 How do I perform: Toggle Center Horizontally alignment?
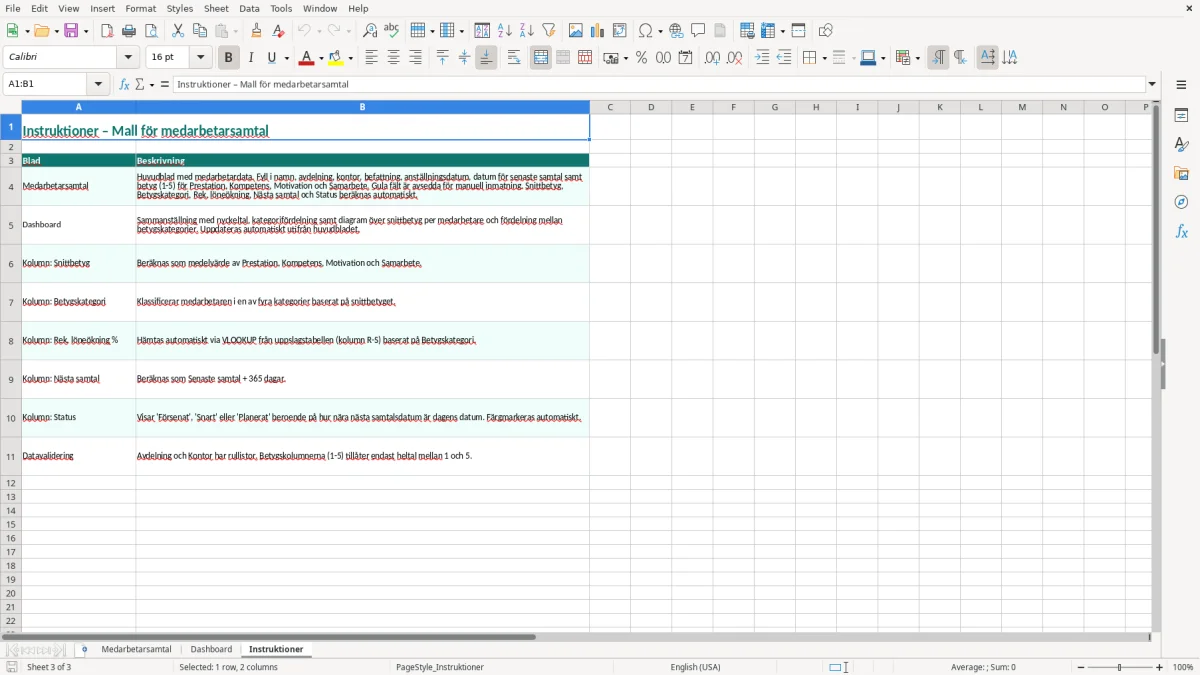(393, 58)
